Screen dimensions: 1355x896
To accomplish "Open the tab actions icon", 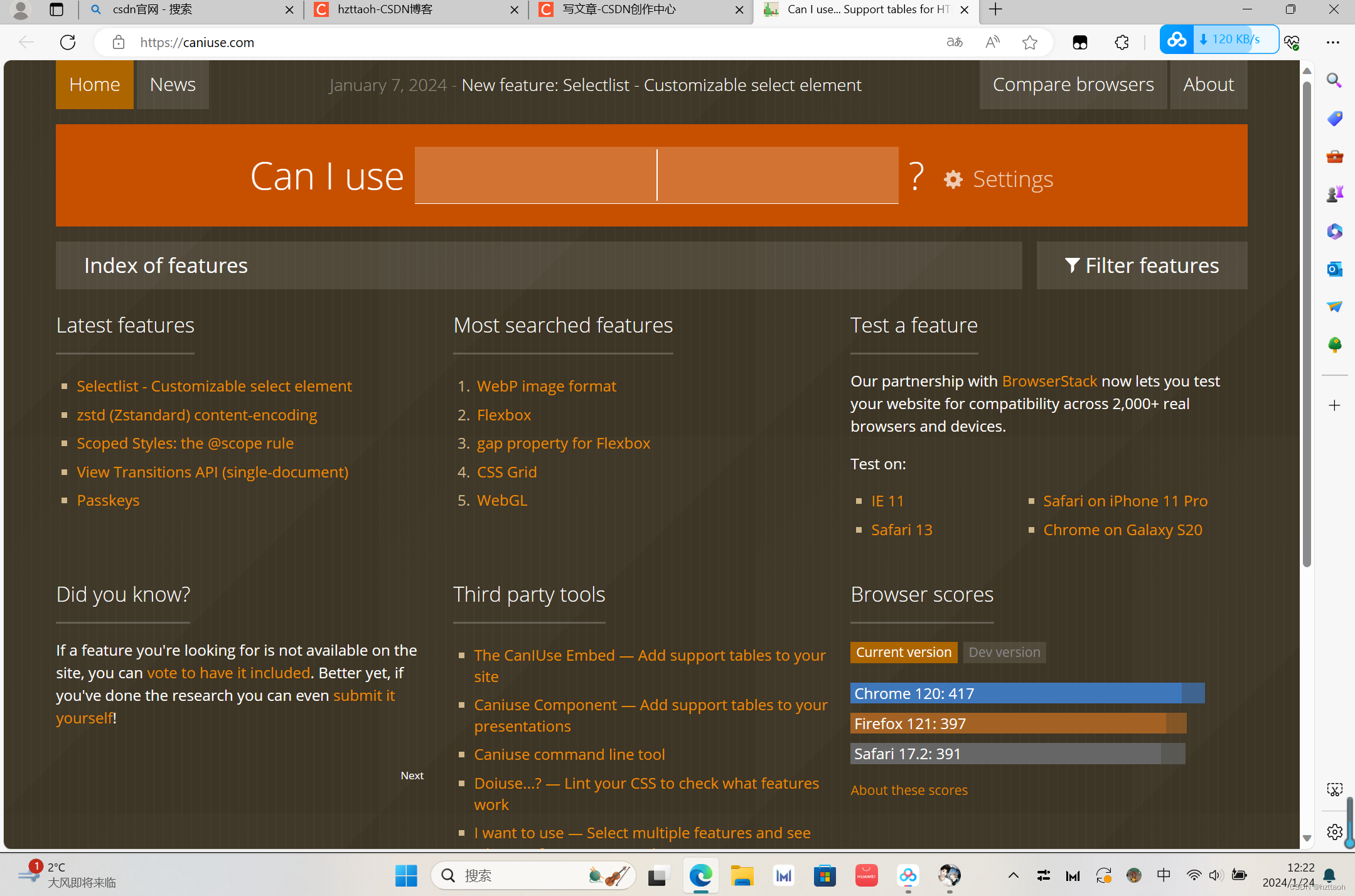I will click(x=56, y=9).
